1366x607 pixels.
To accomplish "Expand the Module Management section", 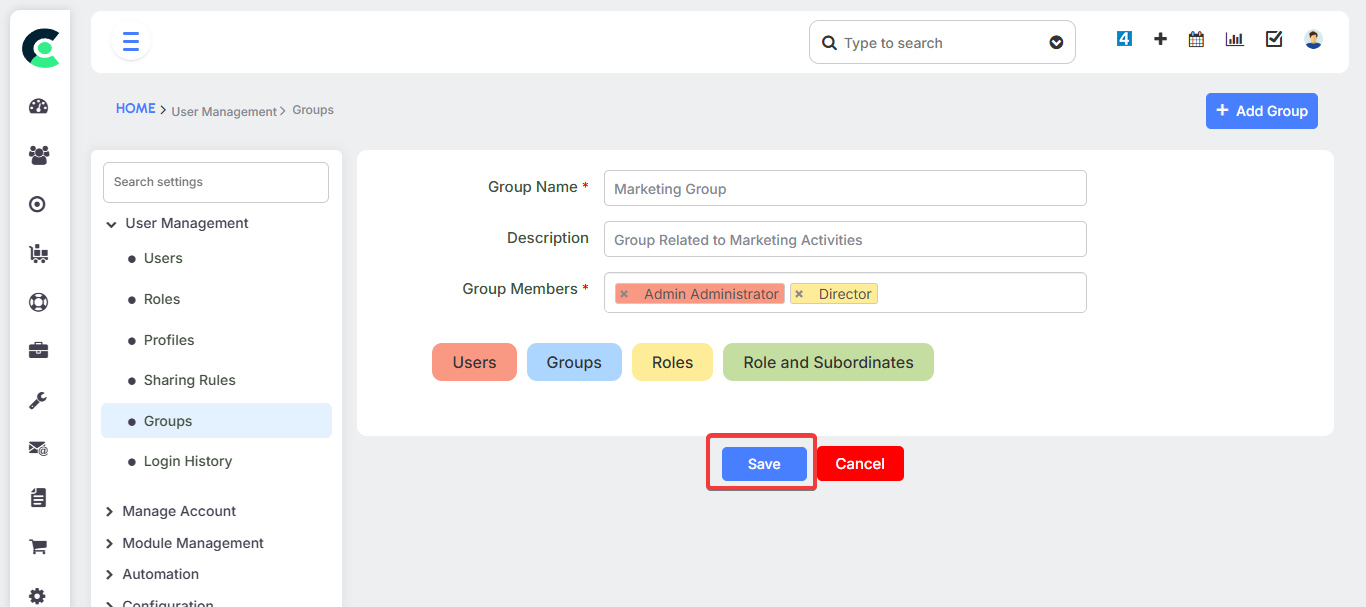I will point(110,544).
